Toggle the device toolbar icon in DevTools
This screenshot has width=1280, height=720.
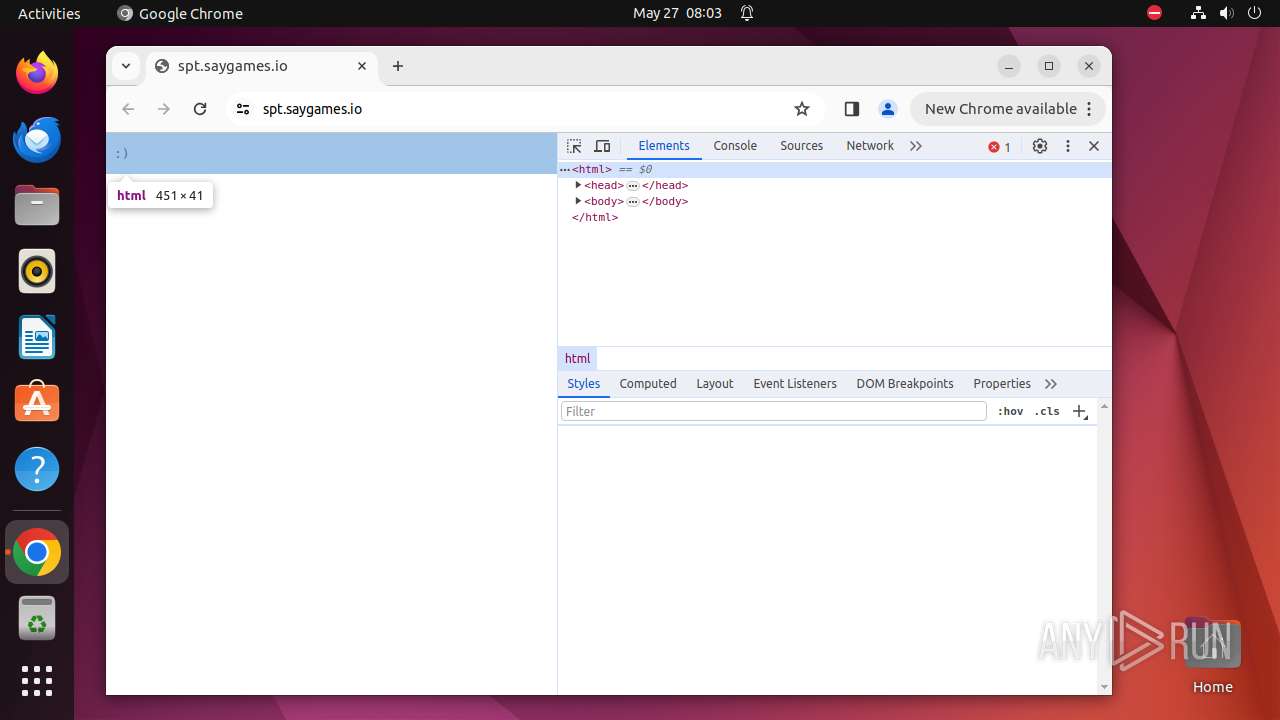[x=602, y=146]
